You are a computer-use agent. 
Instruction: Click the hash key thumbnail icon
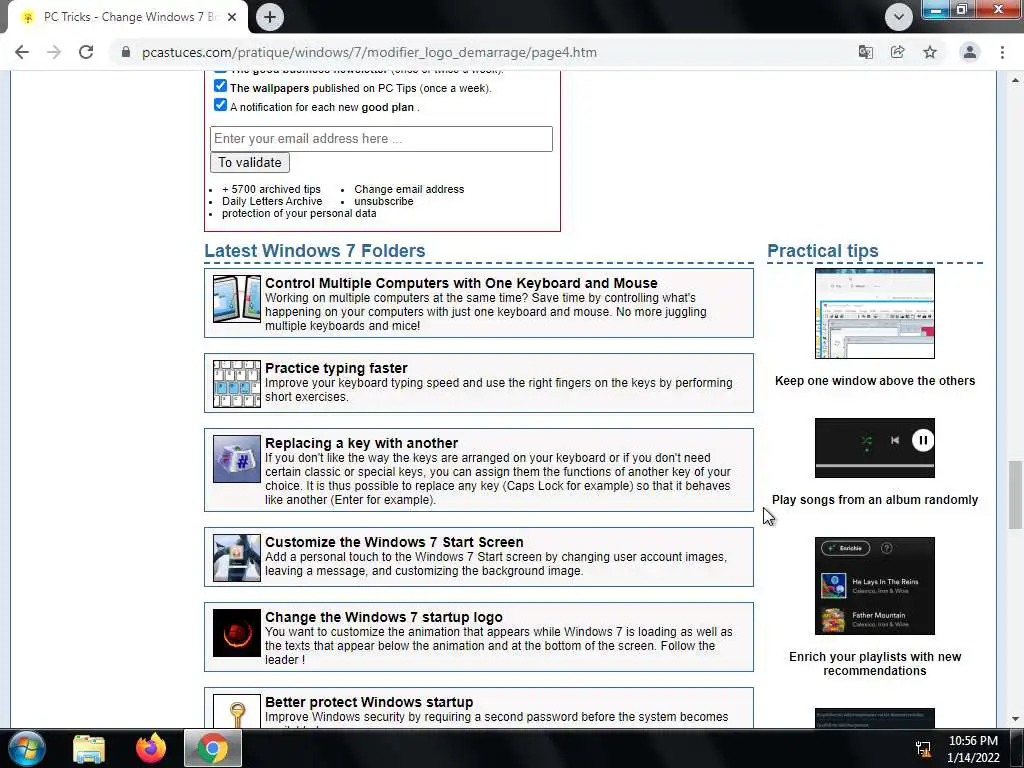(x=236, y=458)
